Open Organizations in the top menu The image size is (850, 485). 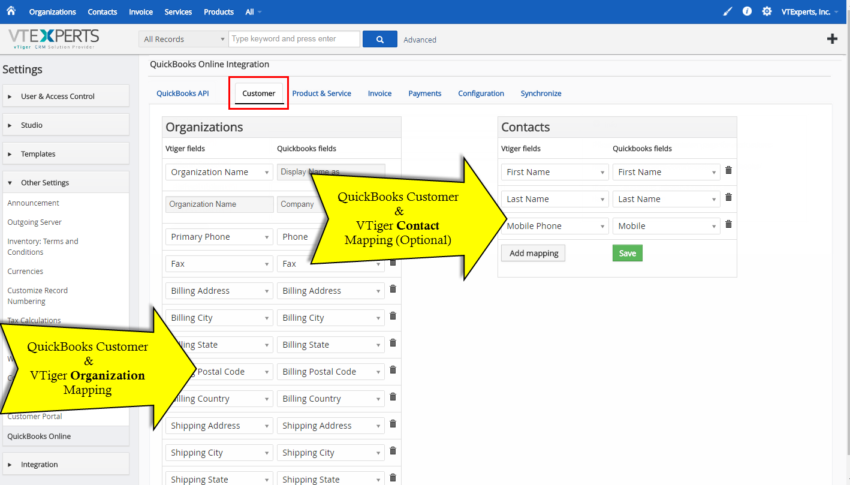(53, 12)
